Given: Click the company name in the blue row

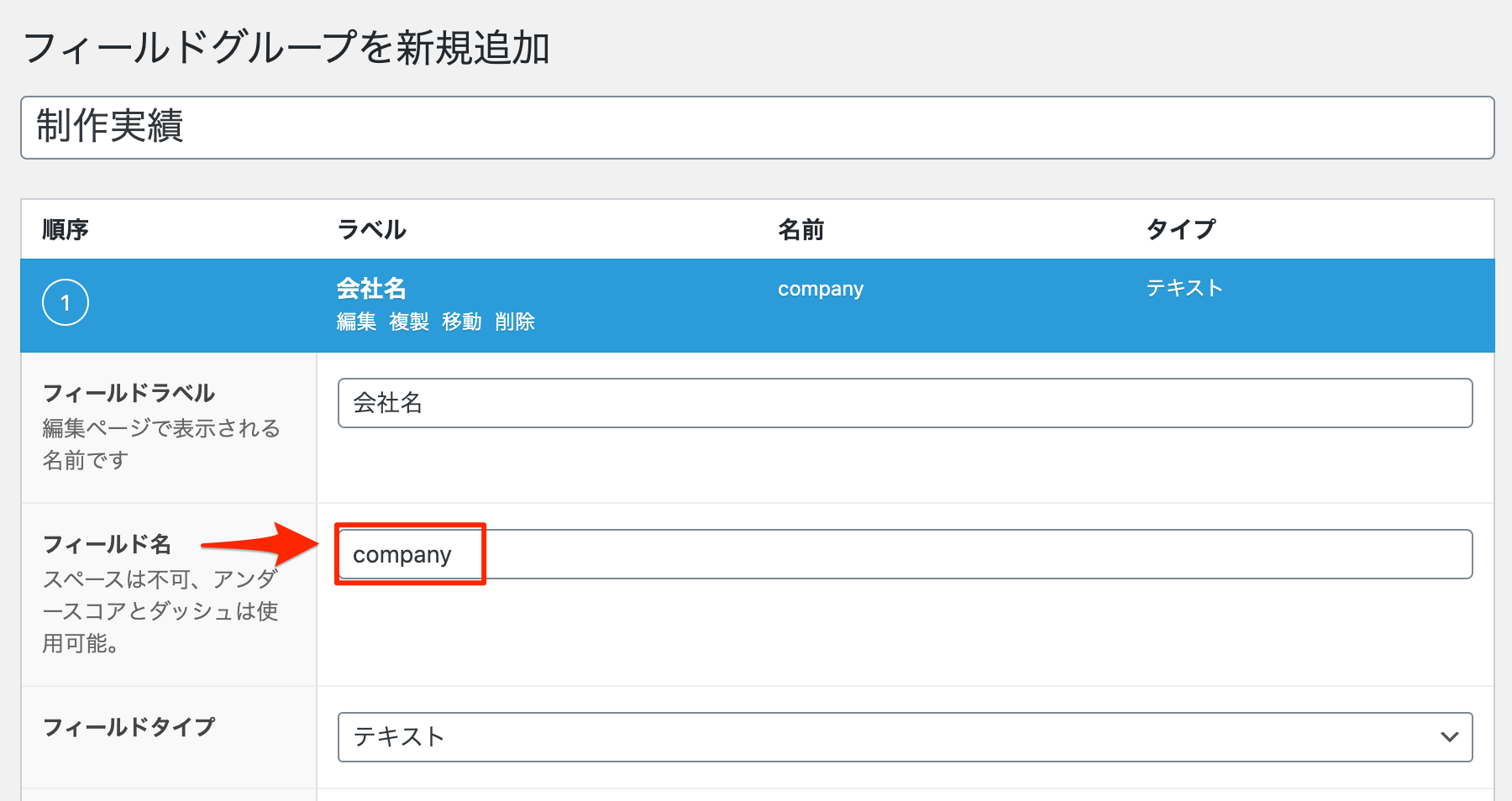Looking at the screenshot, I should (820, 289).
